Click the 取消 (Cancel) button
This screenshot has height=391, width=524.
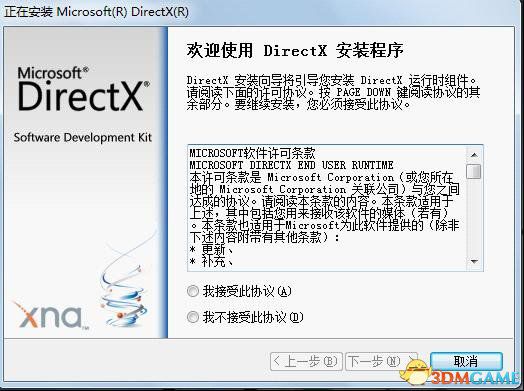(466, 362)
